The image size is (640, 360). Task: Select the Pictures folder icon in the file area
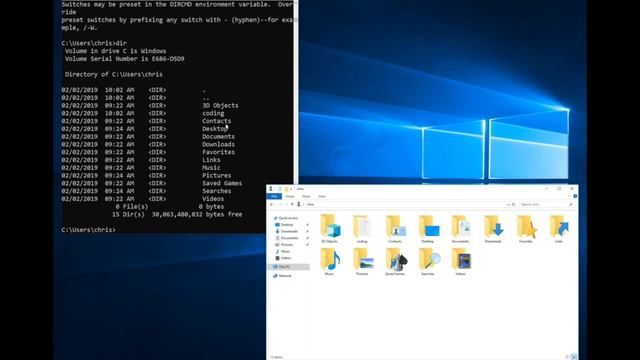tap(362, 261)
